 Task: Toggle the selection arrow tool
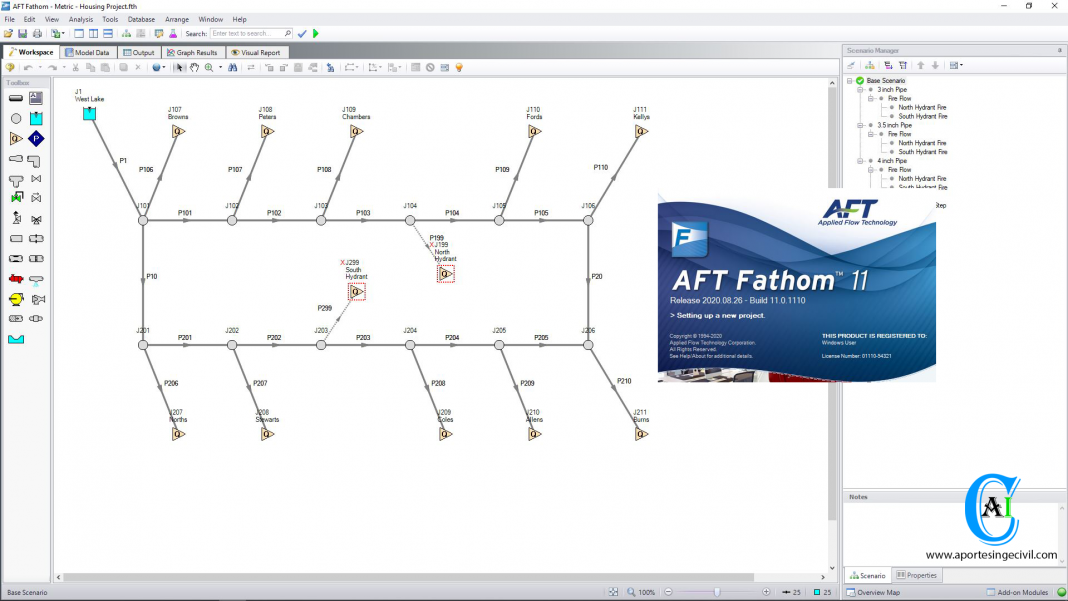pyautogui.click(x=179, y=68)
